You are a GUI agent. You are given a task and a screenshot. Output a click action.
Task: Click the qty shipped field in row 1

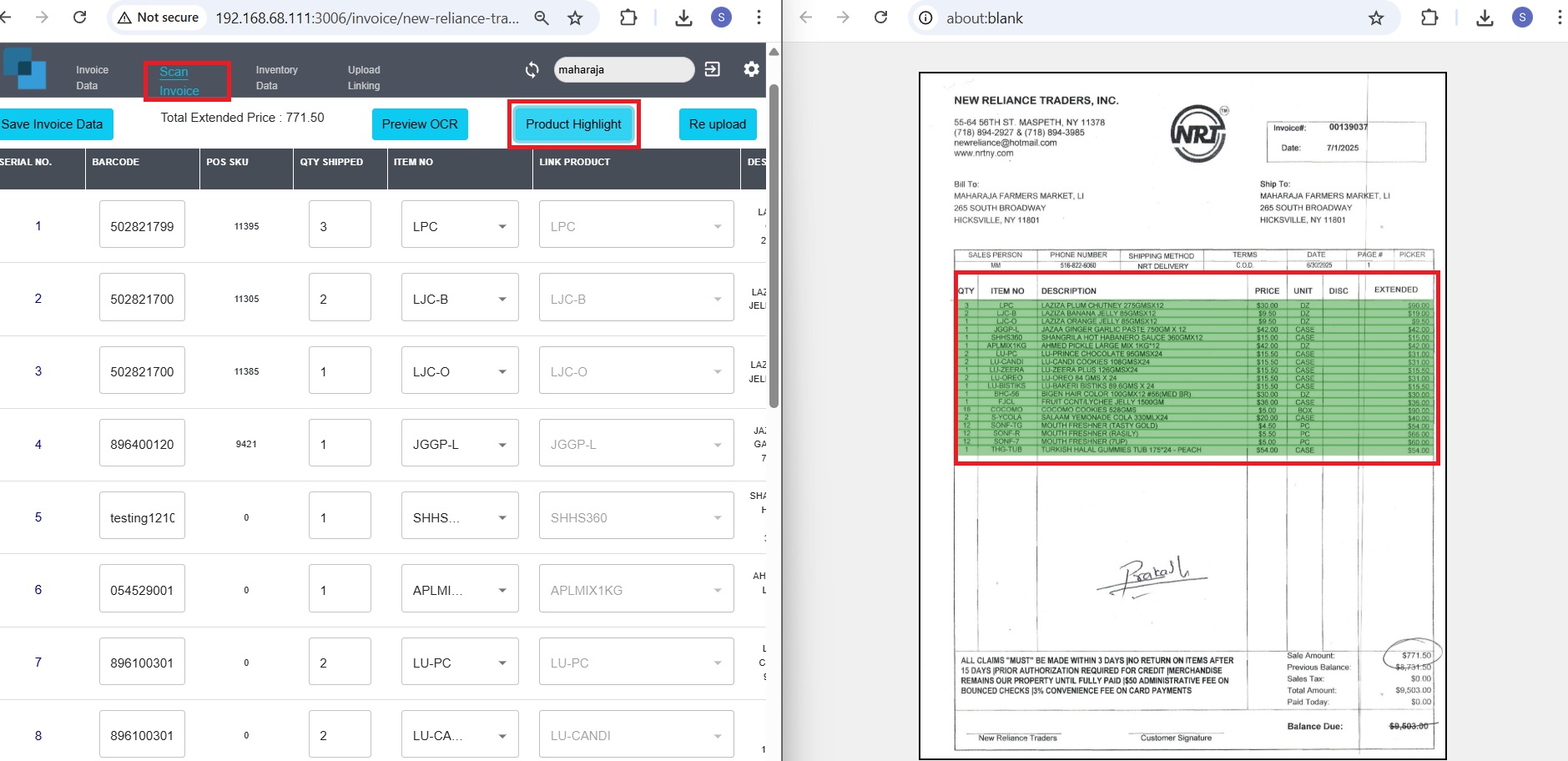pos(340,224)
